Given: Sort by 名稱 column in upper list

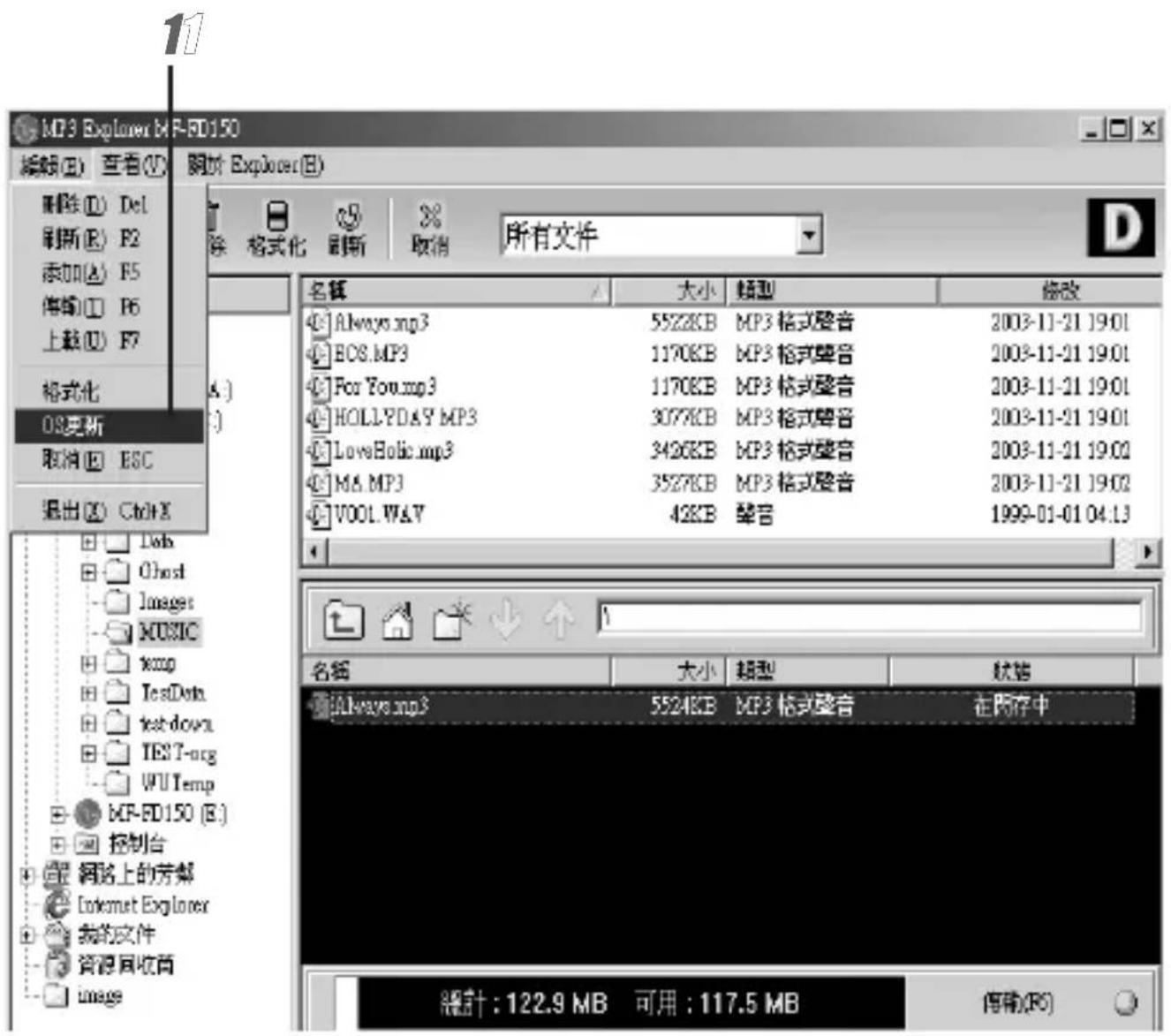Looking at the screenshot, I should click(457, 291).
